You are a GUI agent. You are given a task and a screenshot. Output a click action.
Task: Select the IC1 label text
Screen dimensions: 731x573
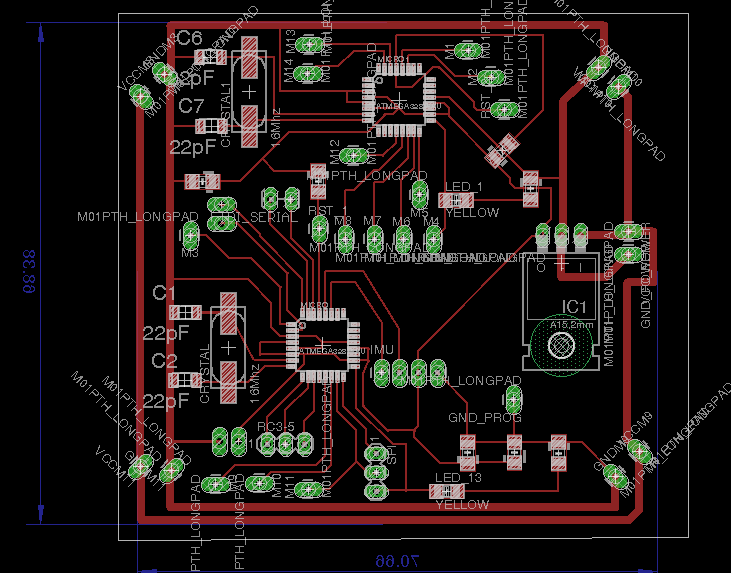[573, 307]
